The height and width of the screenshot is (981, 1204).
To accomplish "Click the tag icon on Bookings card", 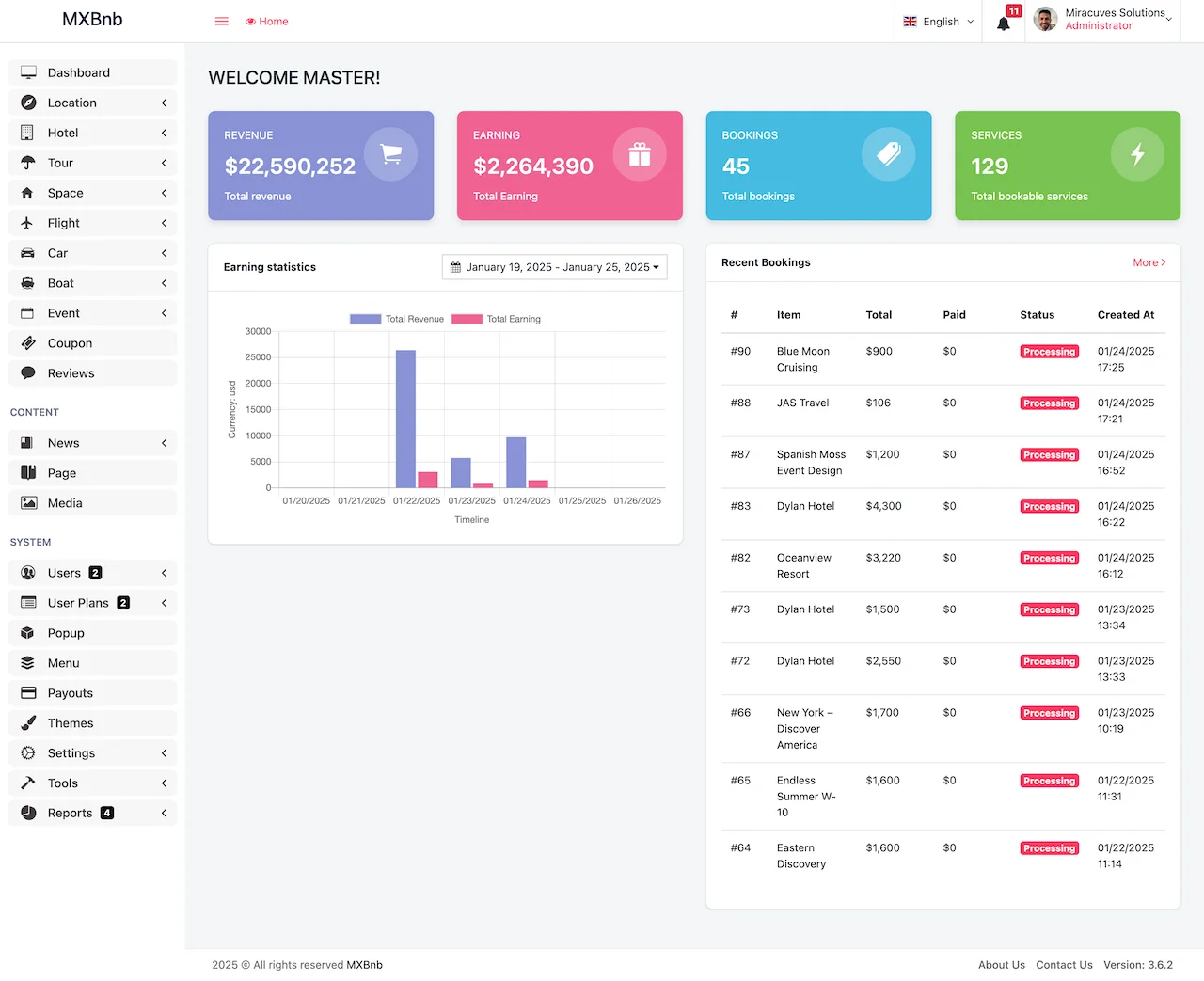I will point(888,154).
